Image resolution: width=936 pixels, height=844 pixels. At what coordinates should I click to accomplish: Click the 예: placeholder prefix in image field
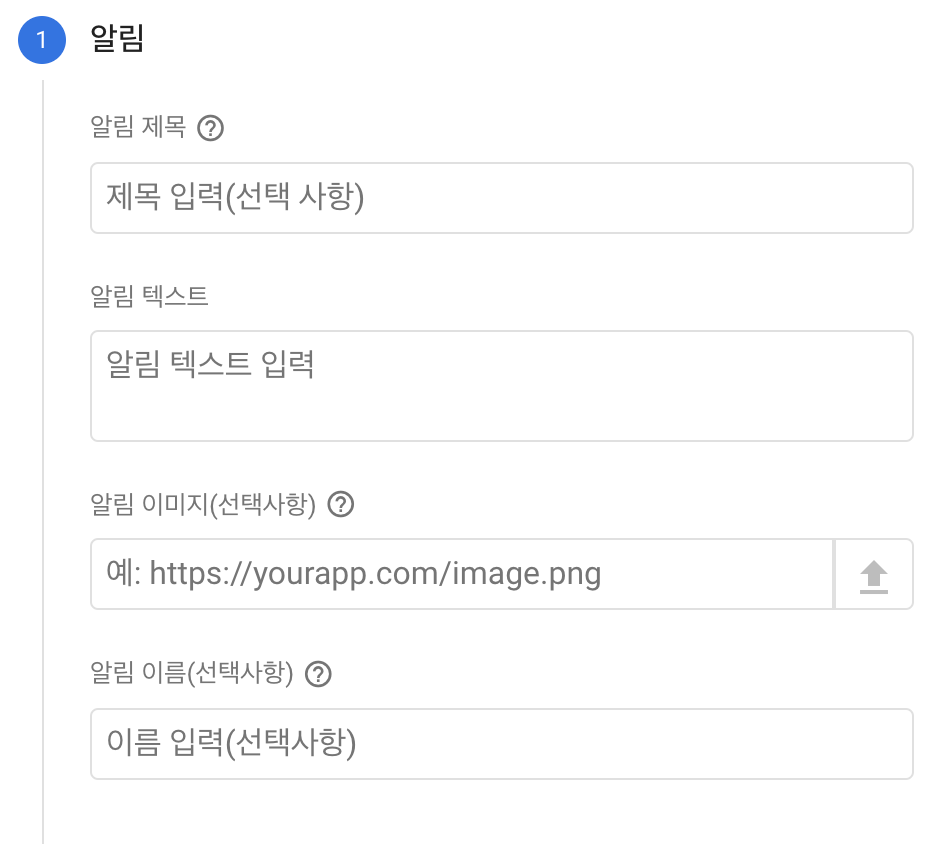[x=124, y=573]
